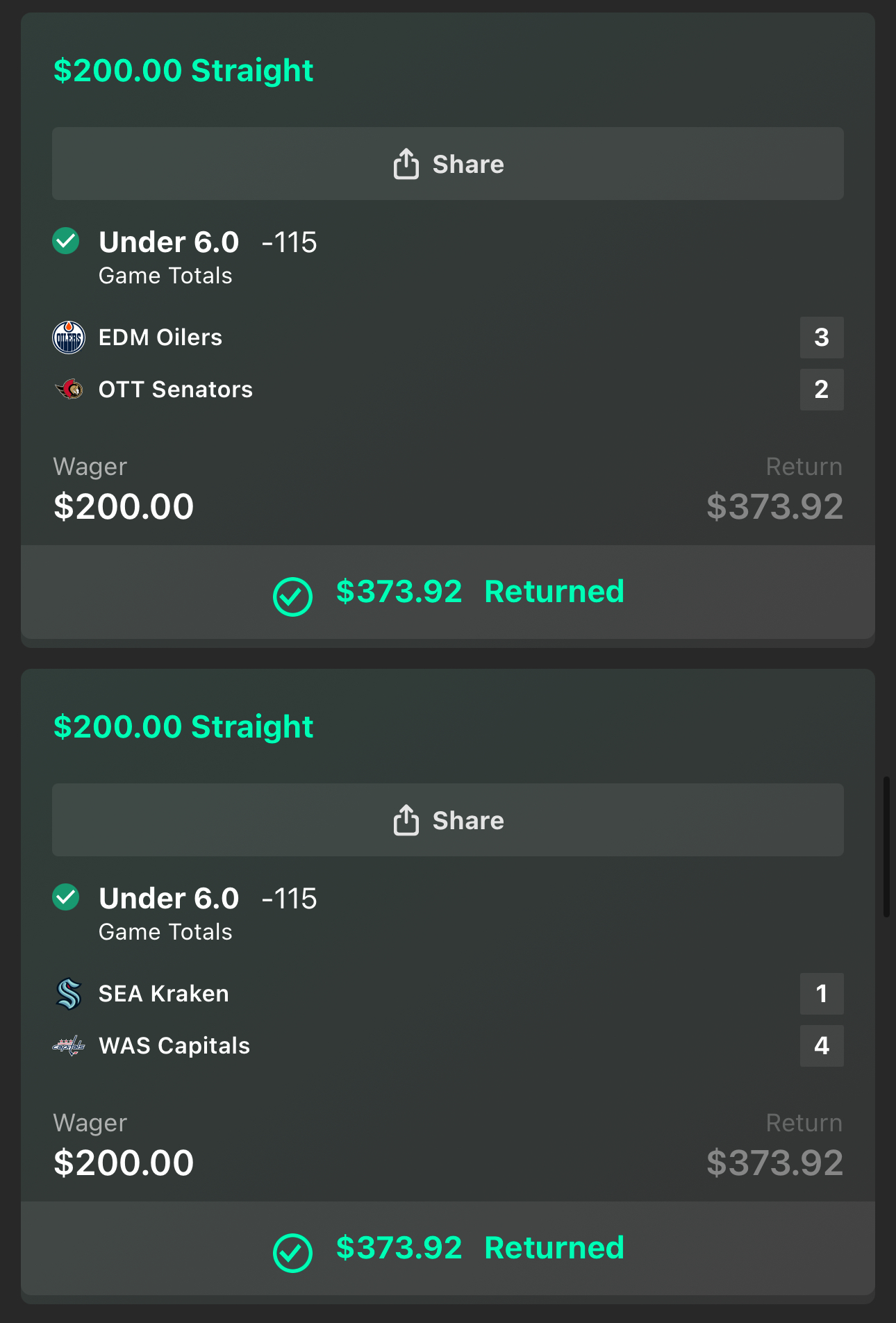This screenshot has height=1323, width=896.
Task: Select the EDM Oilers team name
Action: click(160, 338)
